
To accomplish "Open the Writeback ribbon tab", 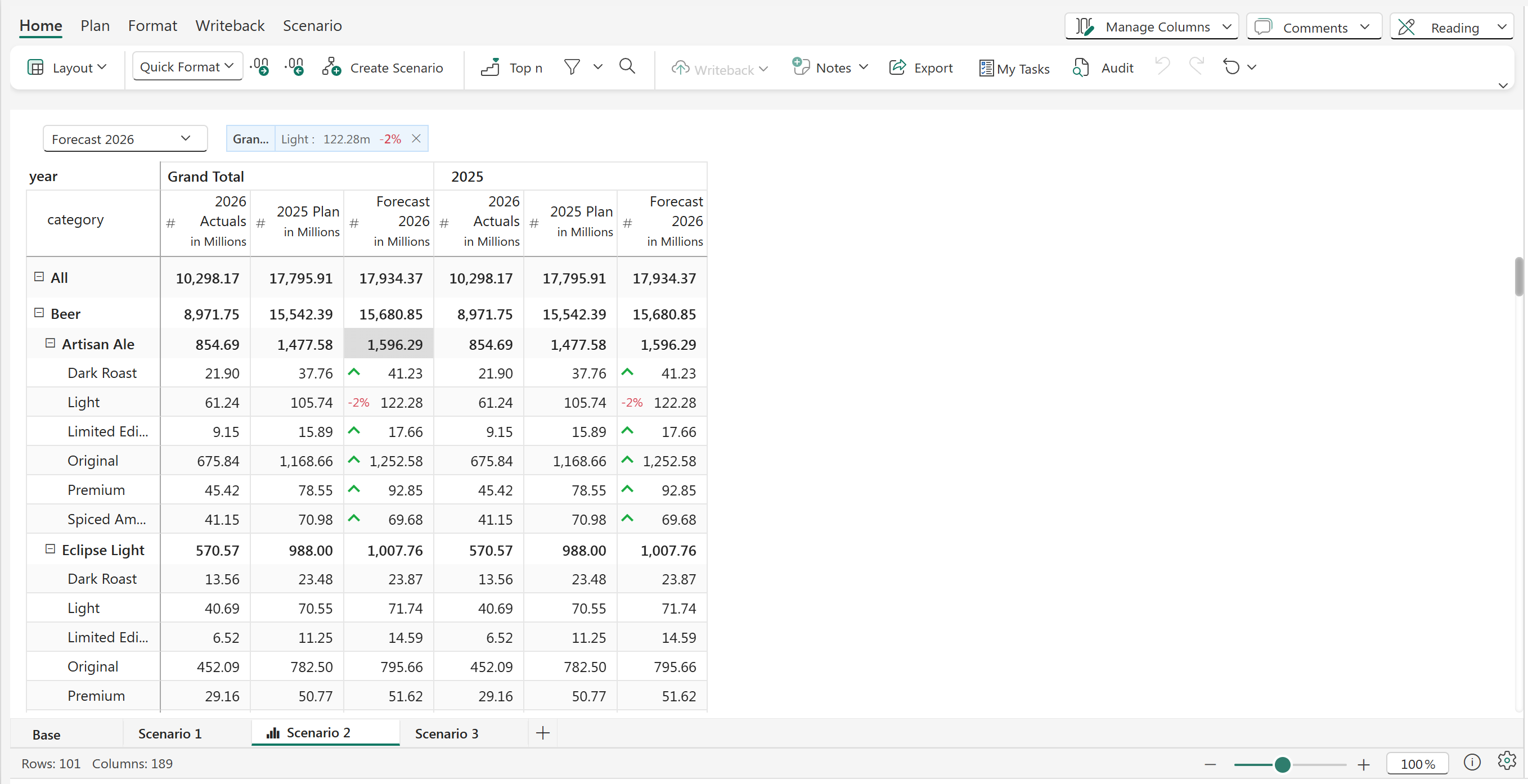I will [x=230, y=25].
